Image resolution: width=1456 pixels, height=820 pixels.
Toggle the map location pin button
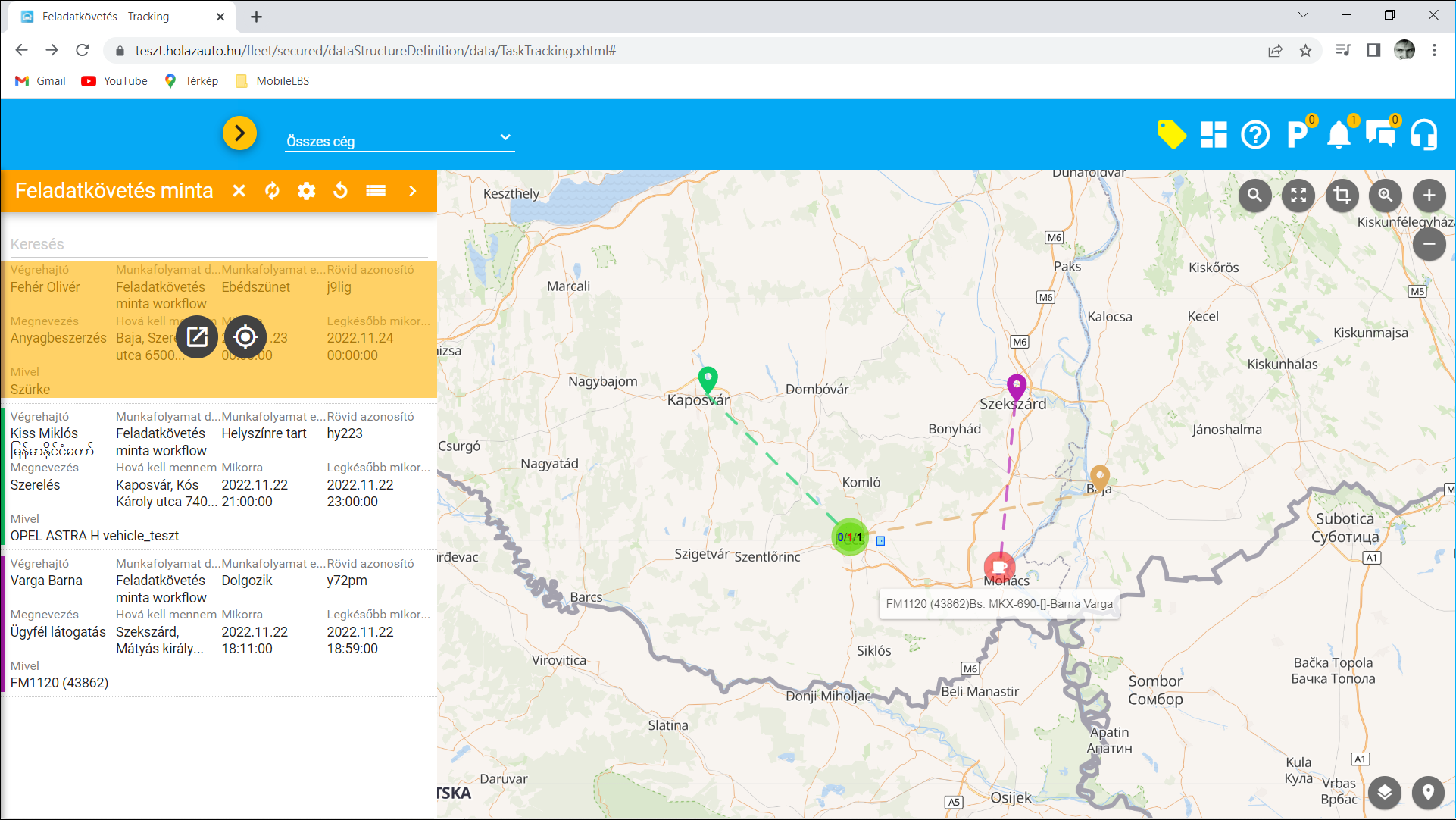[1428, 793]
